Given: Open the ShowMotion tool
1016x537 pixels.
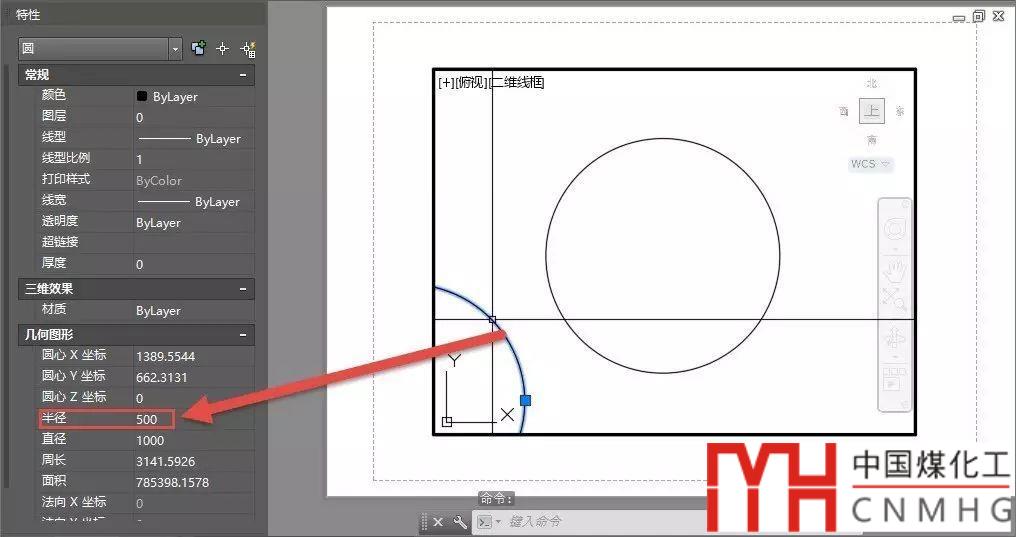Looking at the screenshot, I should [x=895, y=378].
